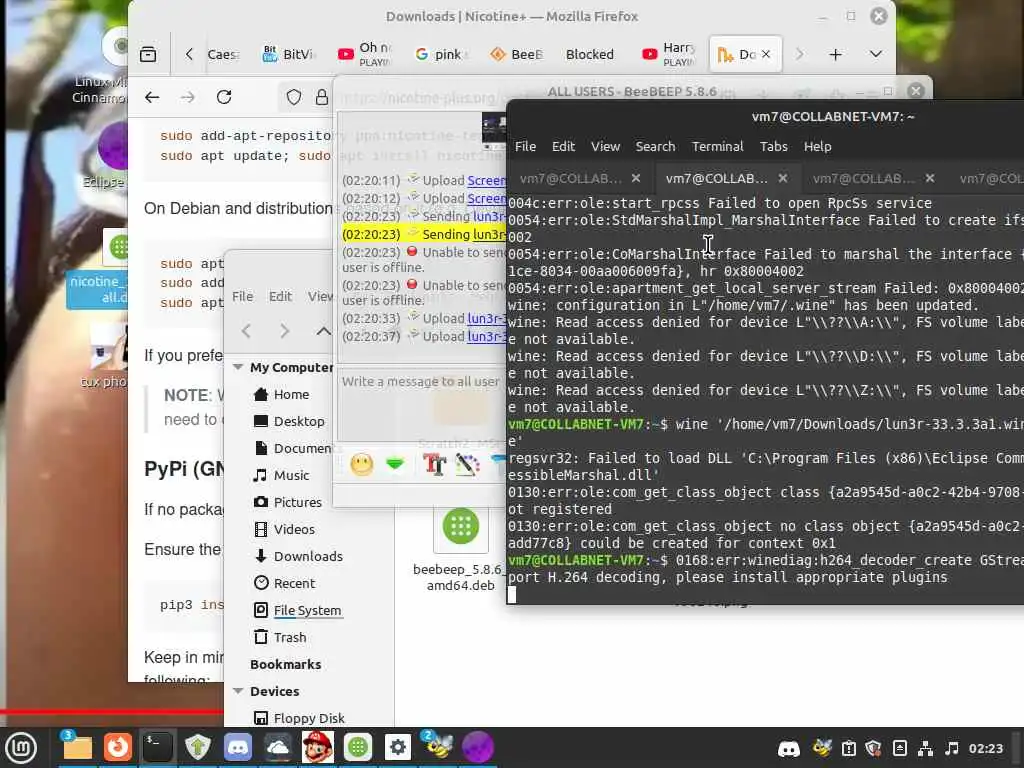Click the Discord tray icon
The image size is (1024, 768).
tap(789, 748)
